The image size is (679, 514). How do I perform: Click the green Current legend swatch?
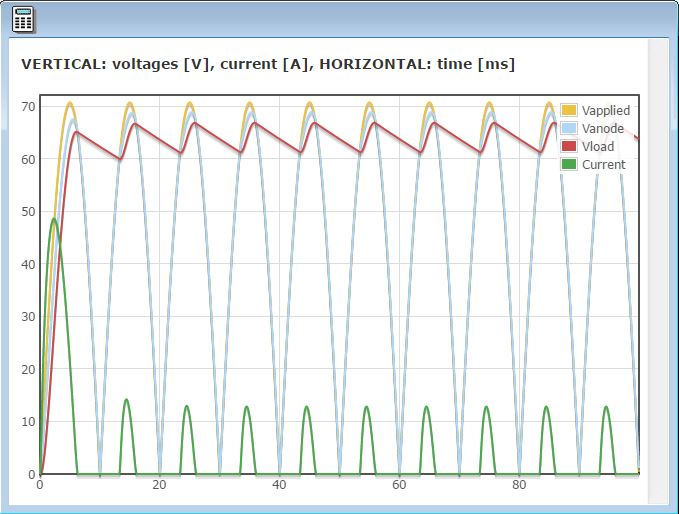coord(569,164)
